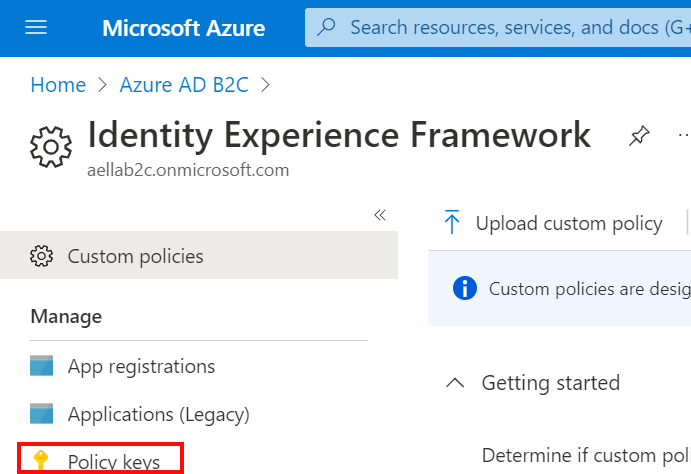Screen dimensions: 691x474
Task: Click the blue info icon in banner
Action: point(464,289)
